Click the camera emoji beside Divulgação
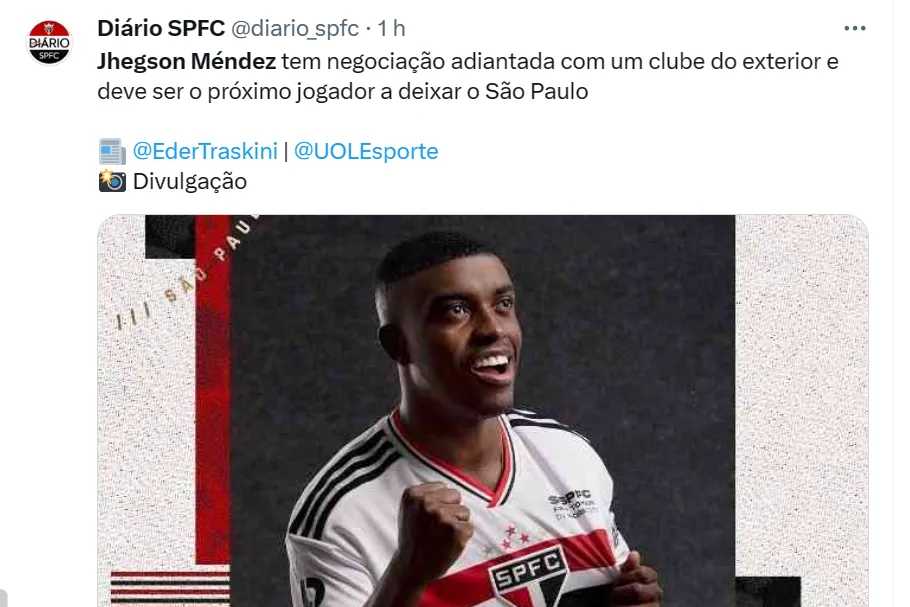Viewport: 910px width, 607px height. coord(112,181)
